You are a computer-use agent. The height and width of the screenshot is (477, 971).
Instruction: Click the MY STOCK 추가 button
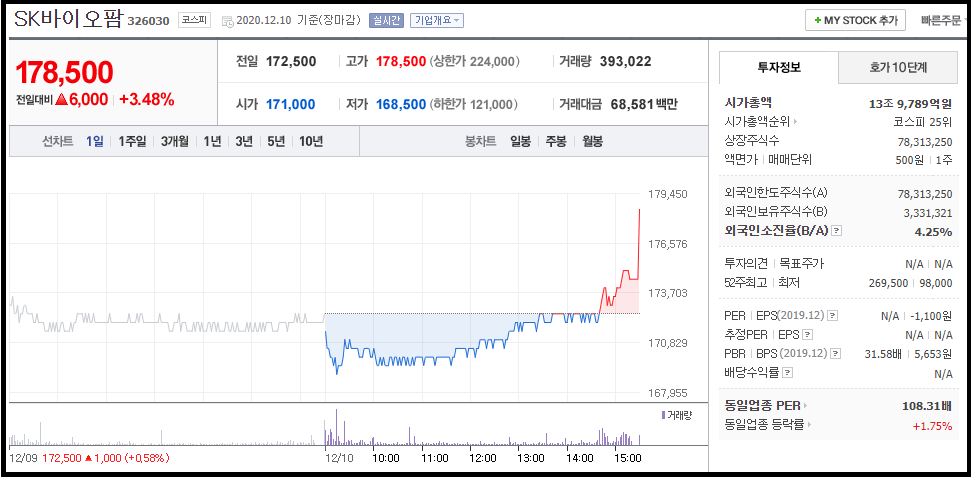pos(855,20)
